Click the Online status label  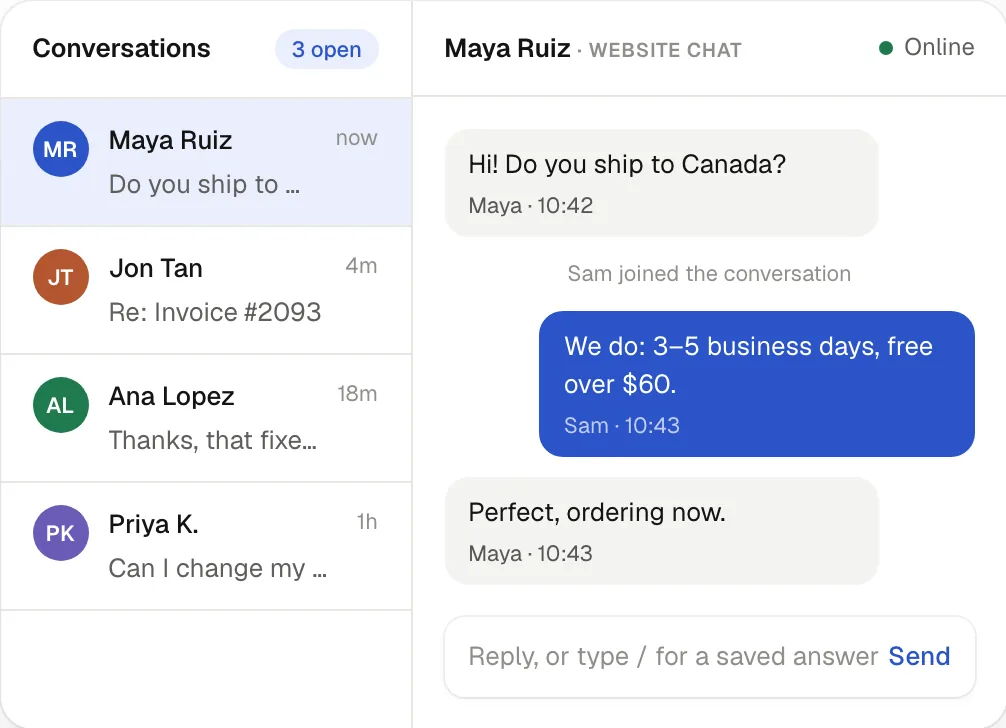click(x=939, y=47)
